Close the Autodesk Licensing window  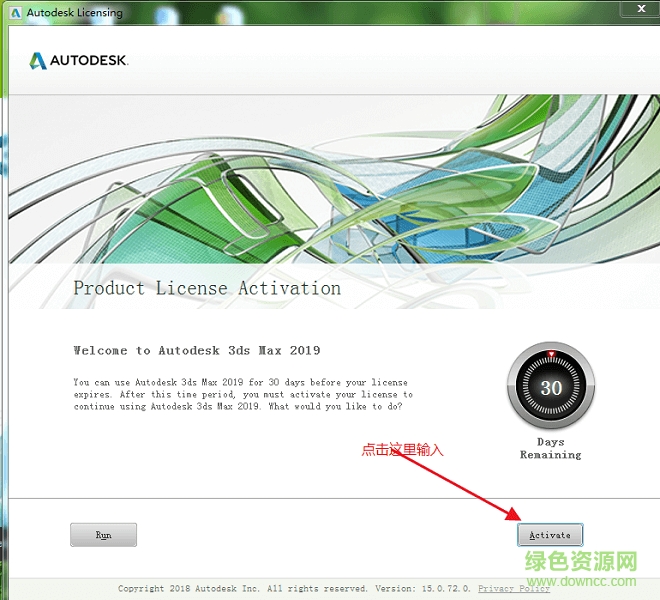point(641,8)
